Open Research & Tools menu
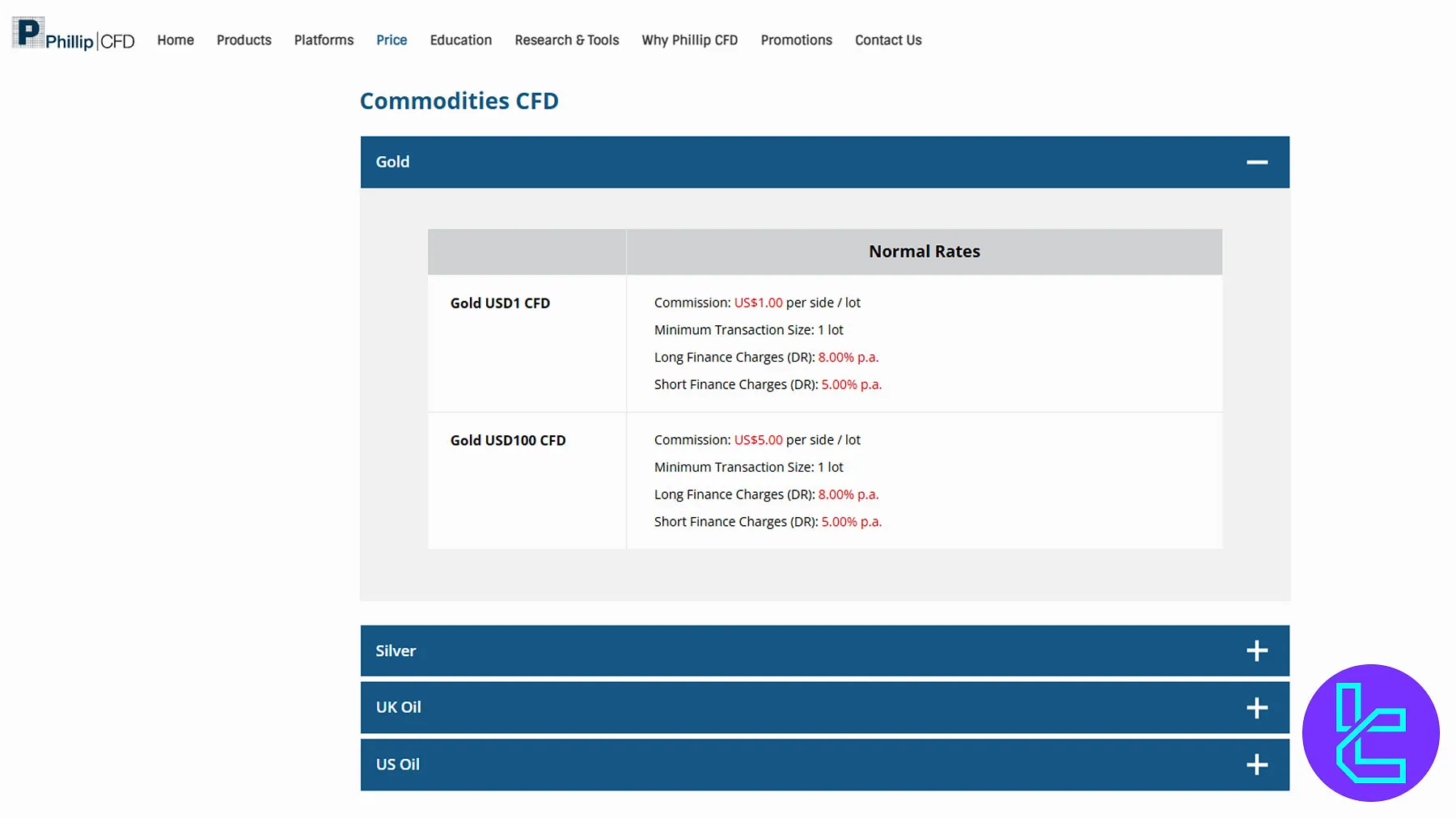The image size is (1456, 818). pyautogui.click(x=567, y=40)
